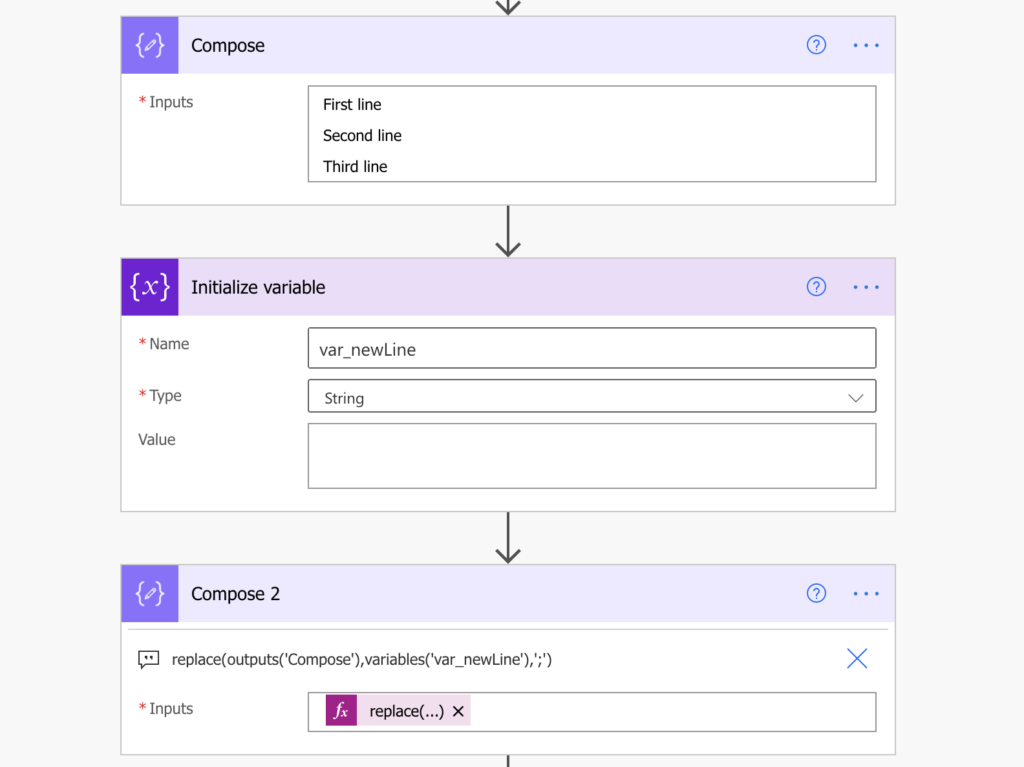Remove the replace(...) expression token
The image size is (1024, 767).
(x=458, y=711)
